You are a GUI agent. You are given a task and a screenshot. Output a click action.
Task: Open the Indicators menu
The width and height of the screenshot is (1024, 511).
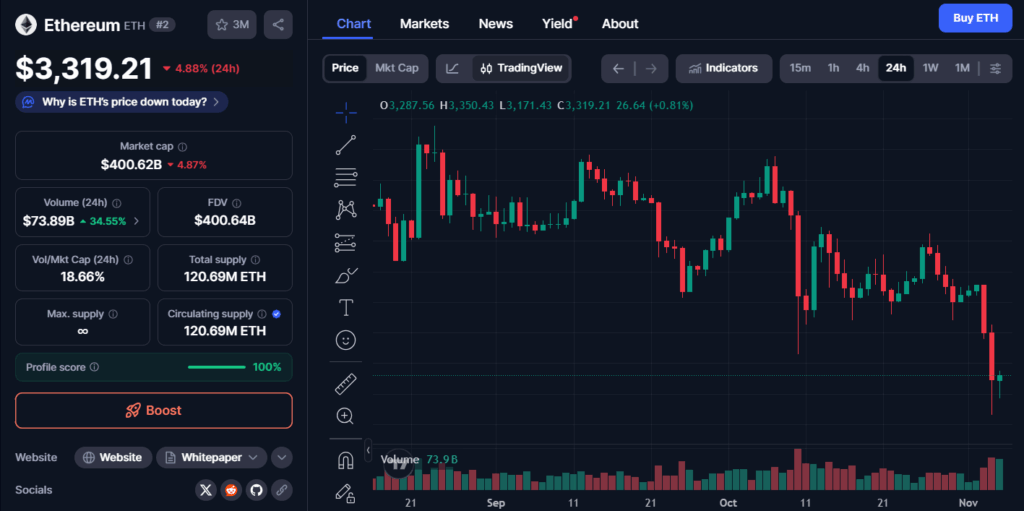[724, 69]
